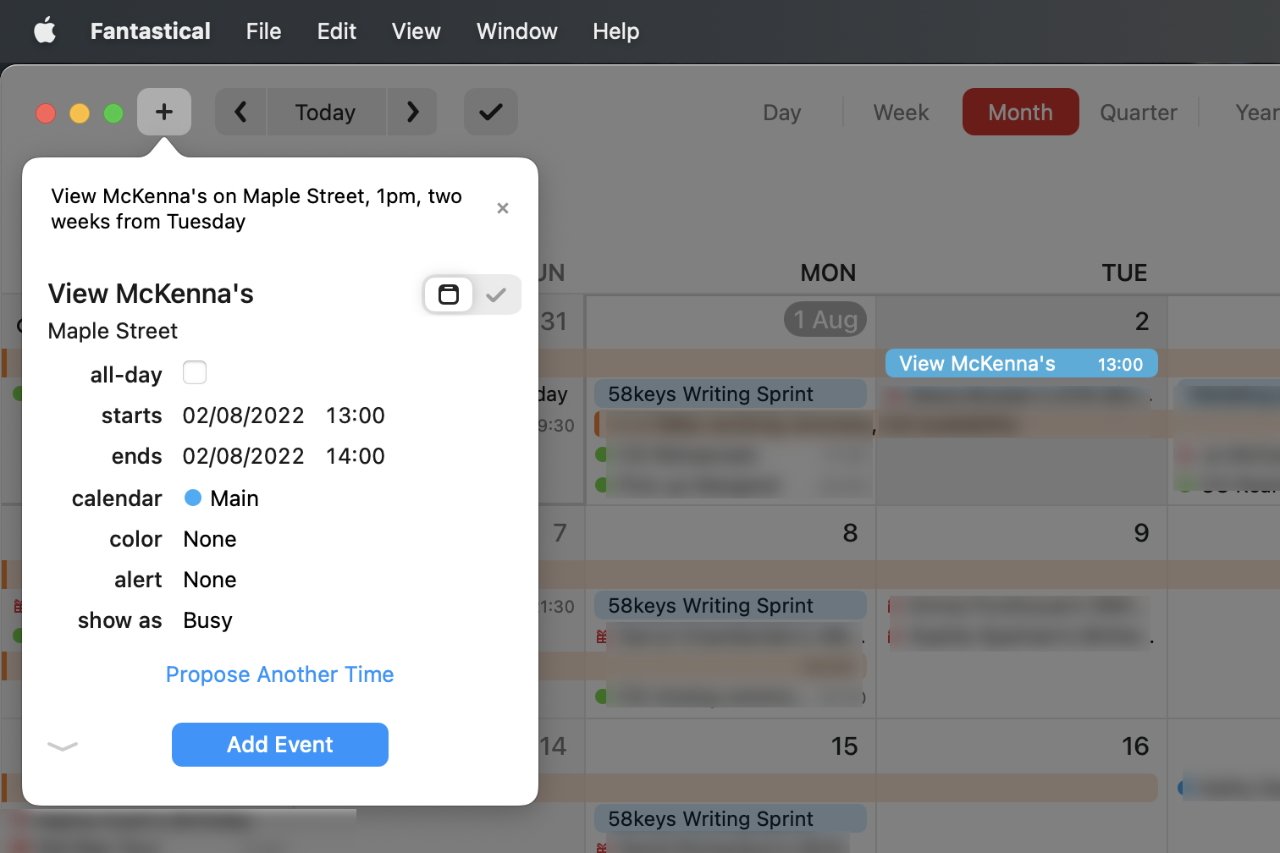Switch to Month view

click(1020, 112)
